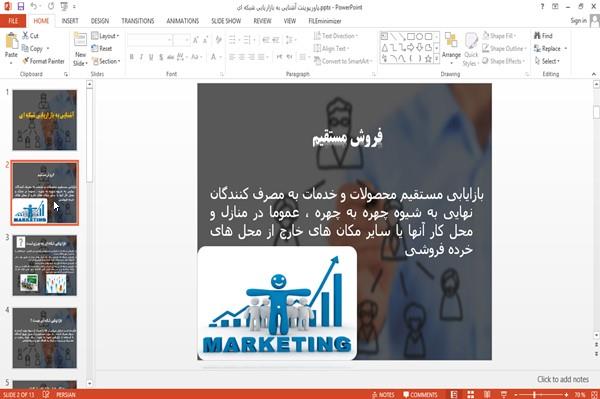Screen dimensions: 600x399
Task: Open PowerPoint Help question mark
Action: click(542, 7)
